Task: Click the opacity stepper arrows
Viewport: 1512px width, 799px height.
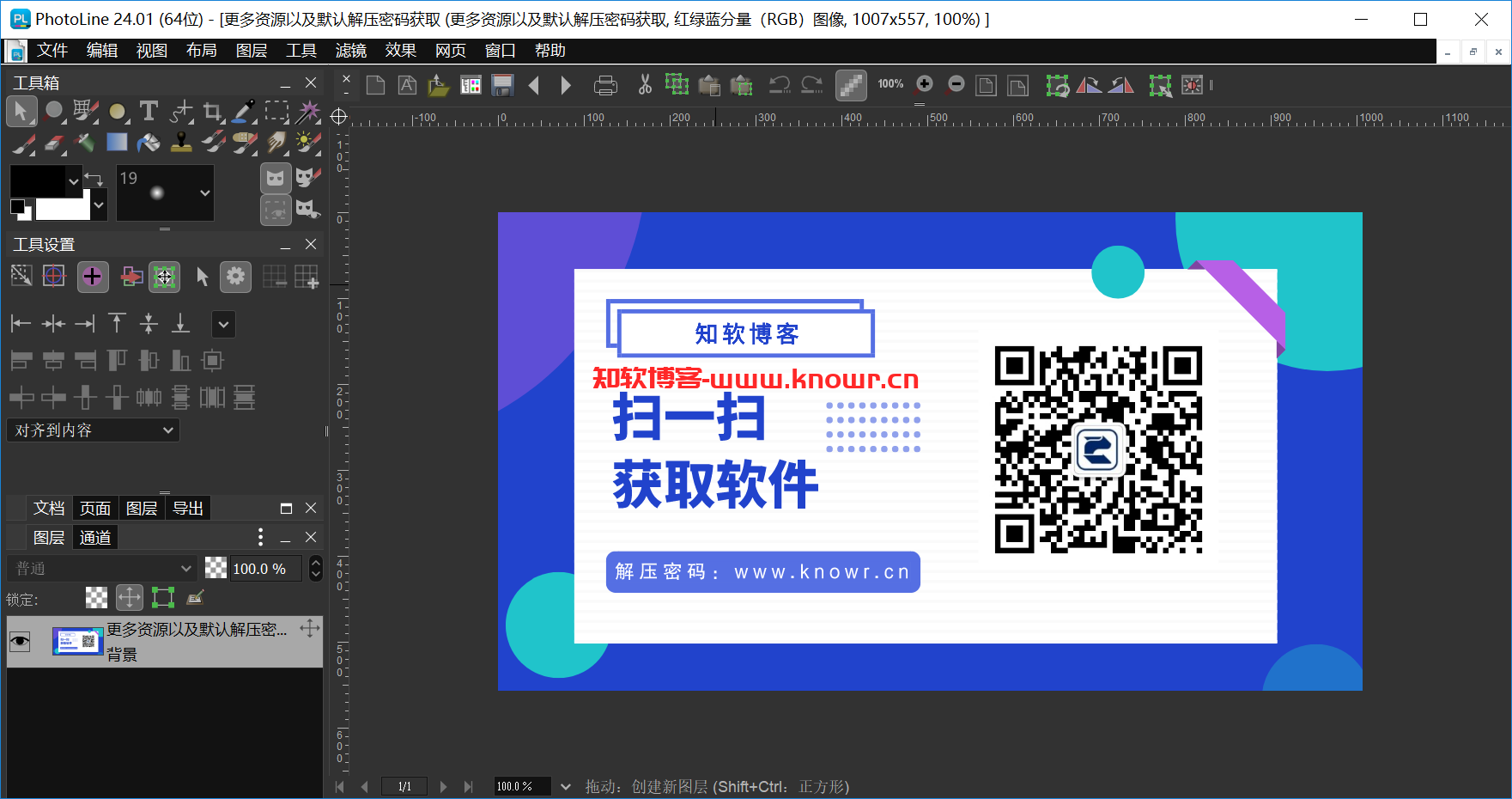Action: (x=315, y=569)
